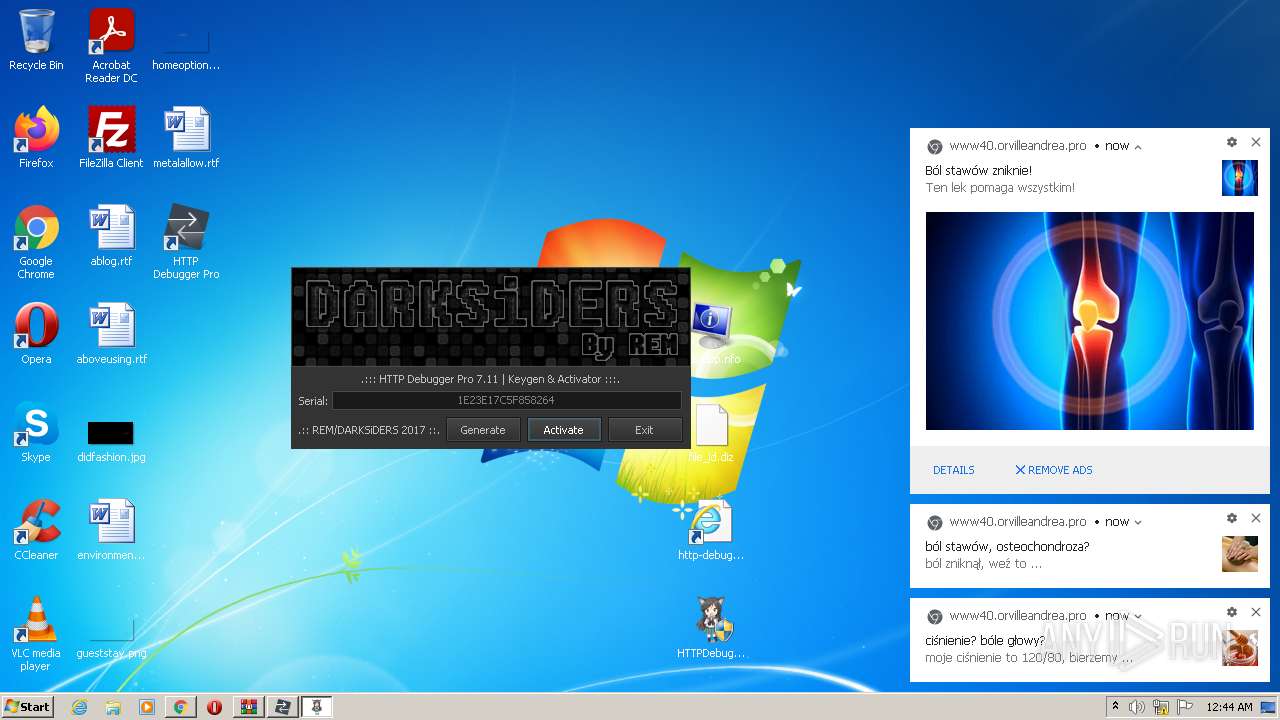Select the environmen... document icon
Screen dimensions: 1280x720
click(111, 530)
